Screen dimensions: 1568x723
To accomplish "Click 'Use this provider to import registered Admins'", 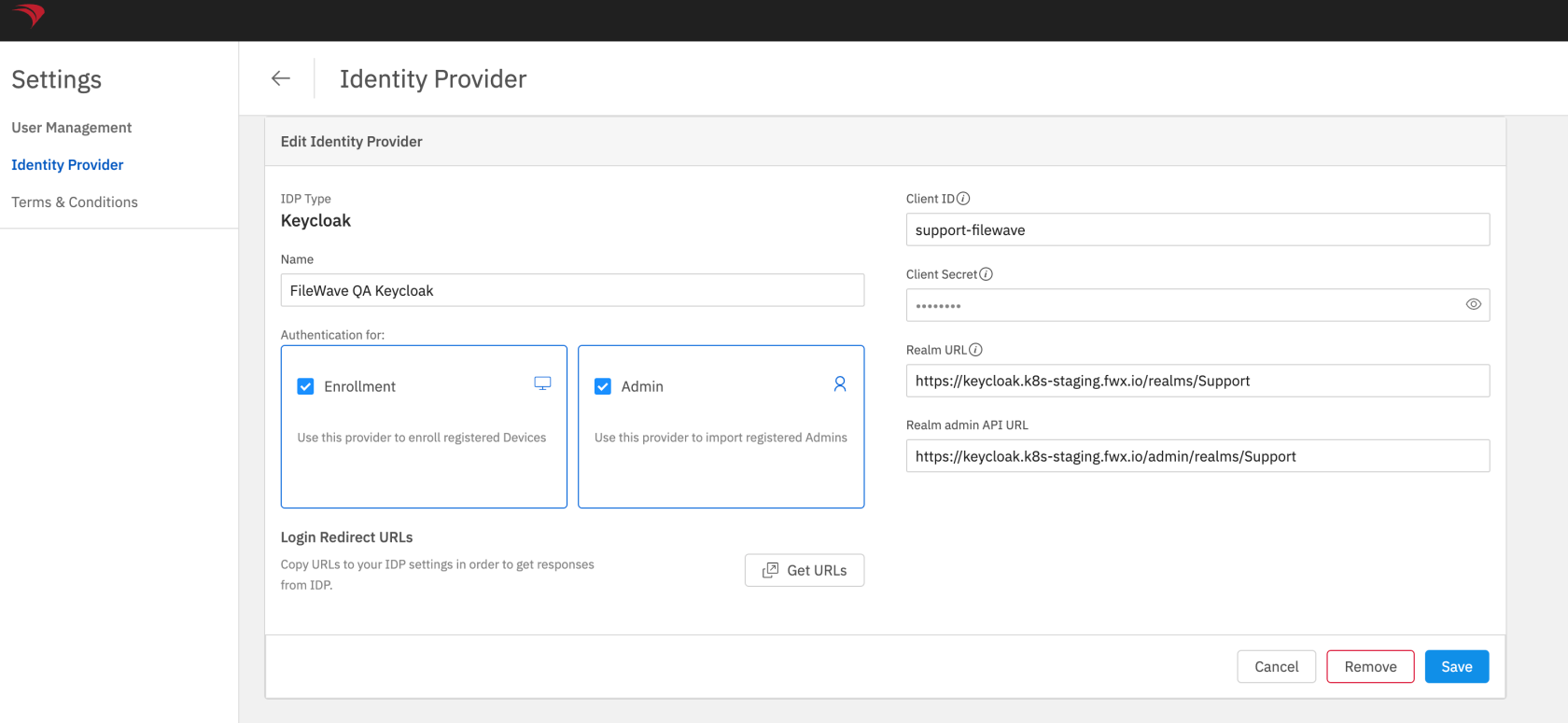I will 721,438.
